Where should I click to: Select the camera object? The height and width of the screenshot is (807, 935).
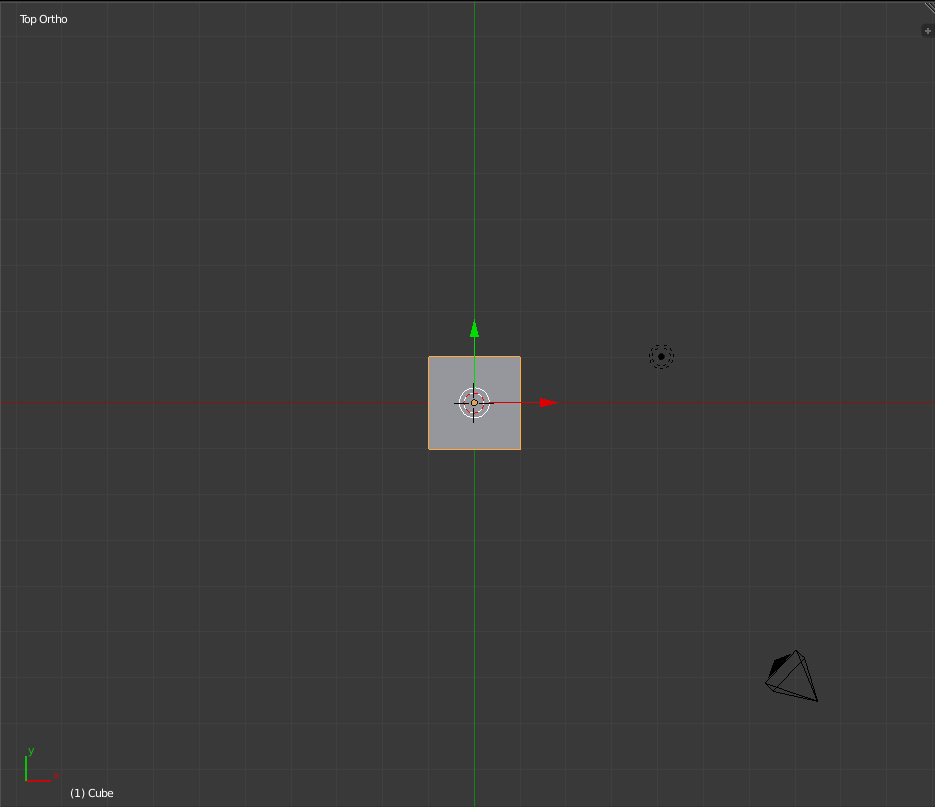(791, 676)
